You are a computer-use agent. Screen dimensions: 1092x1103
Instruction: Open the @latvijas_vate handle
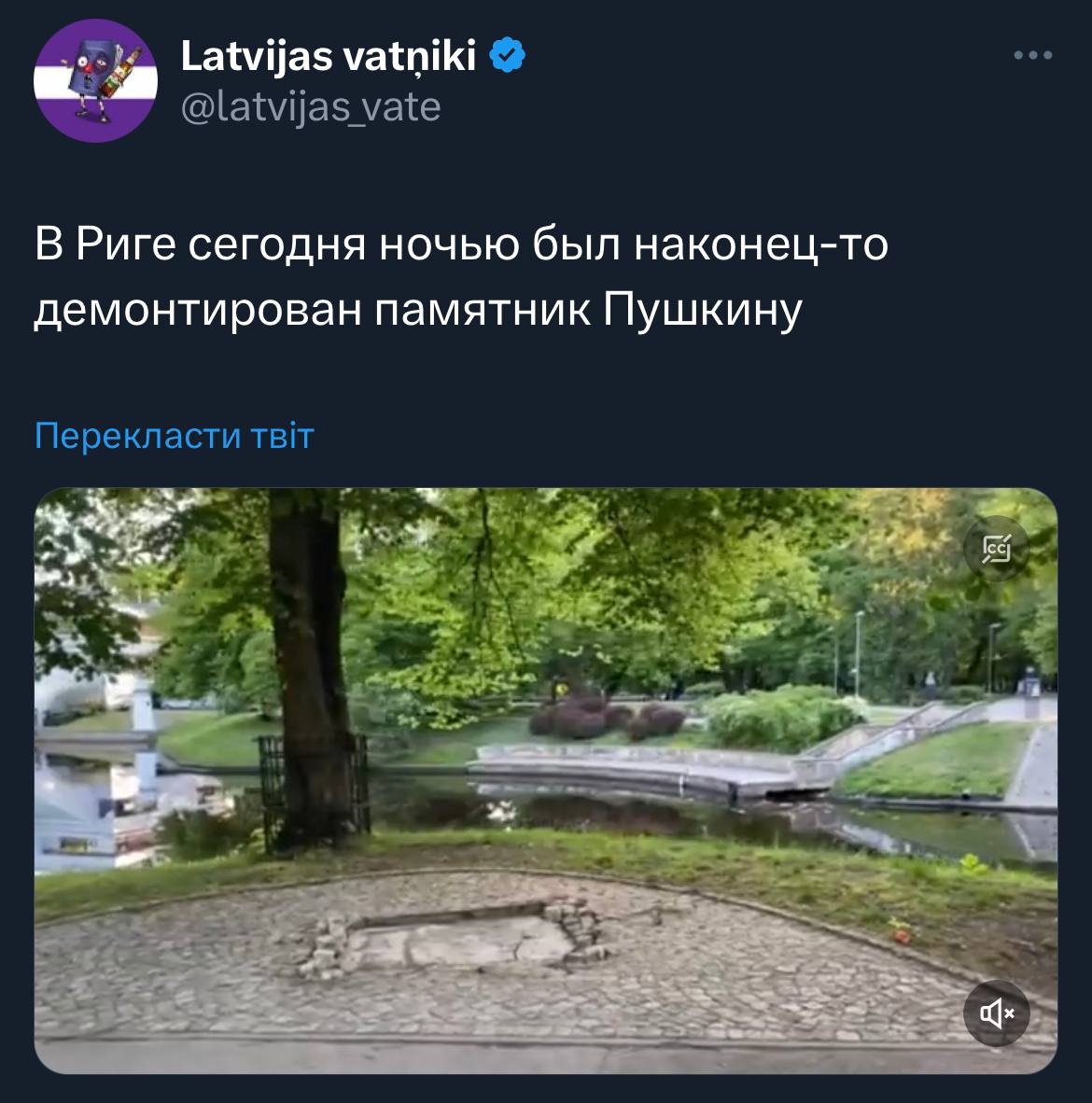pos(311,107)
